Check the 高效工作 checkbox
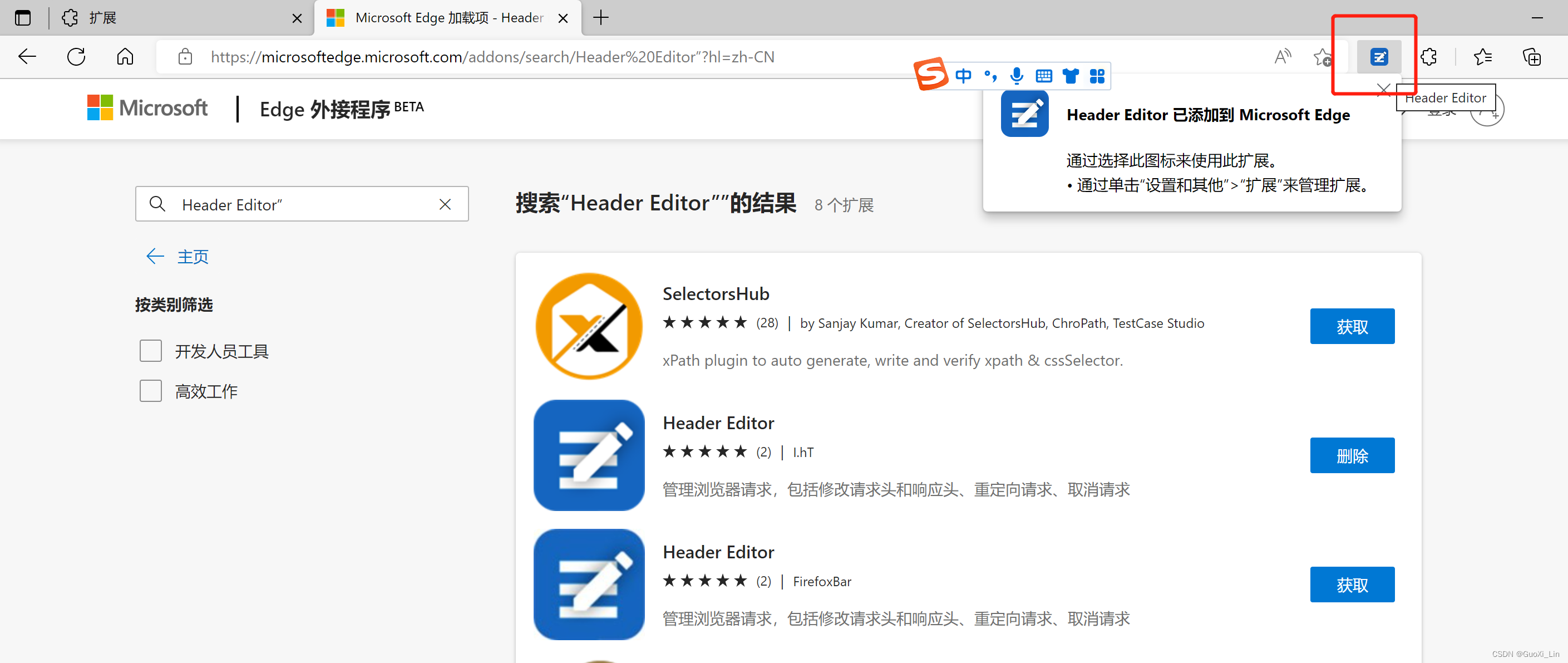This screenshot has height=663, width=1568. click(150, 391)
